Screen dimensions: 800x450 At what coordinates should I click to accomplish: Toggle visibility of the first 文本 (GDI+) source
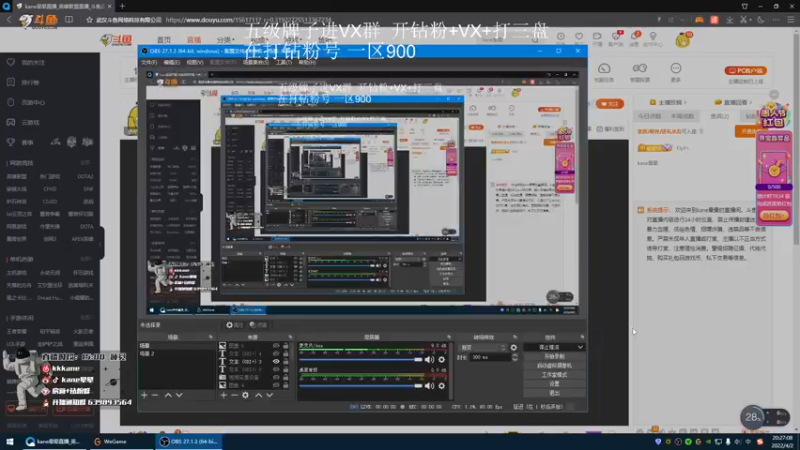tap(276, 354)
